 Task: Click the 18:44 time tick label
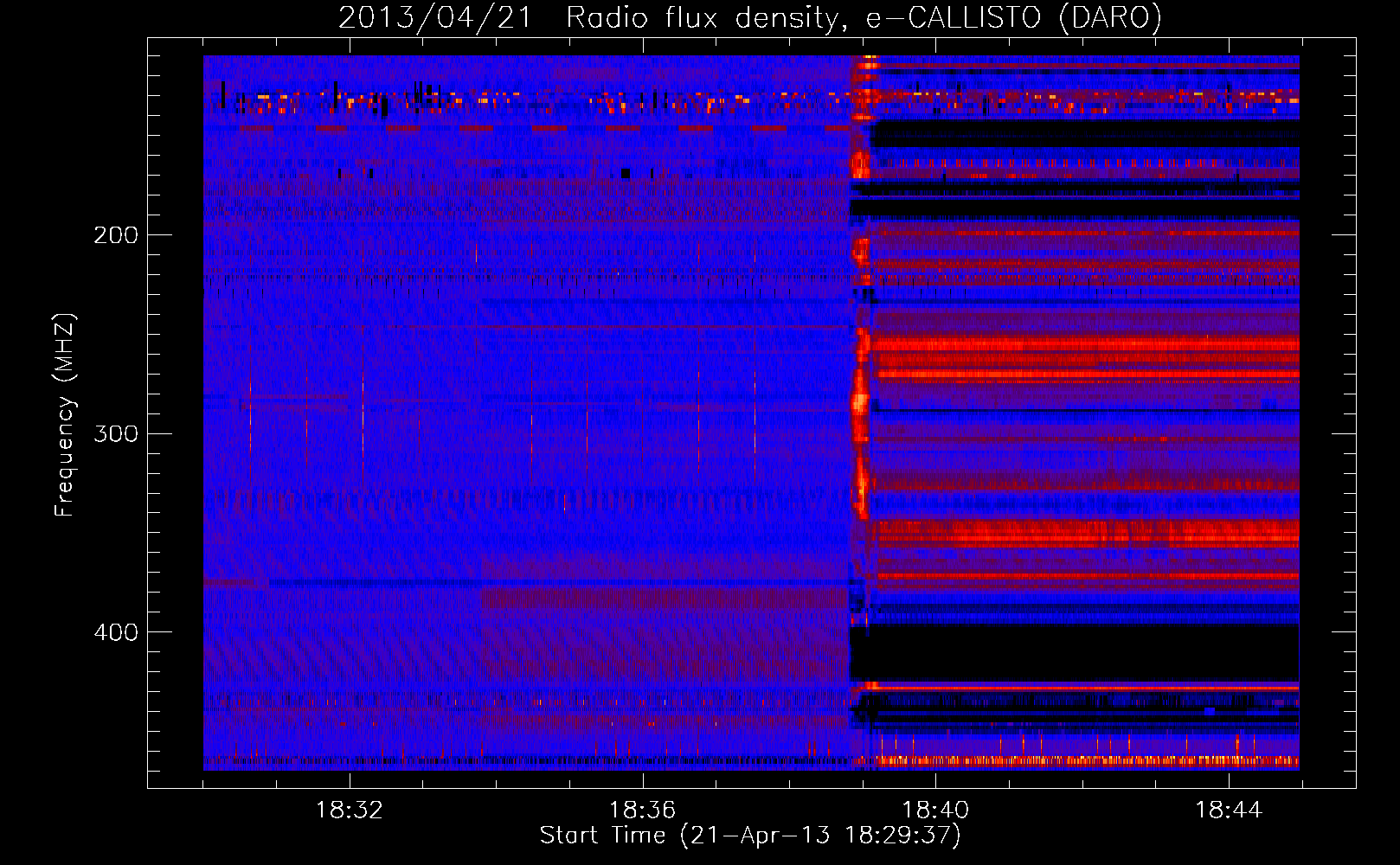[x=1229, y=811]
